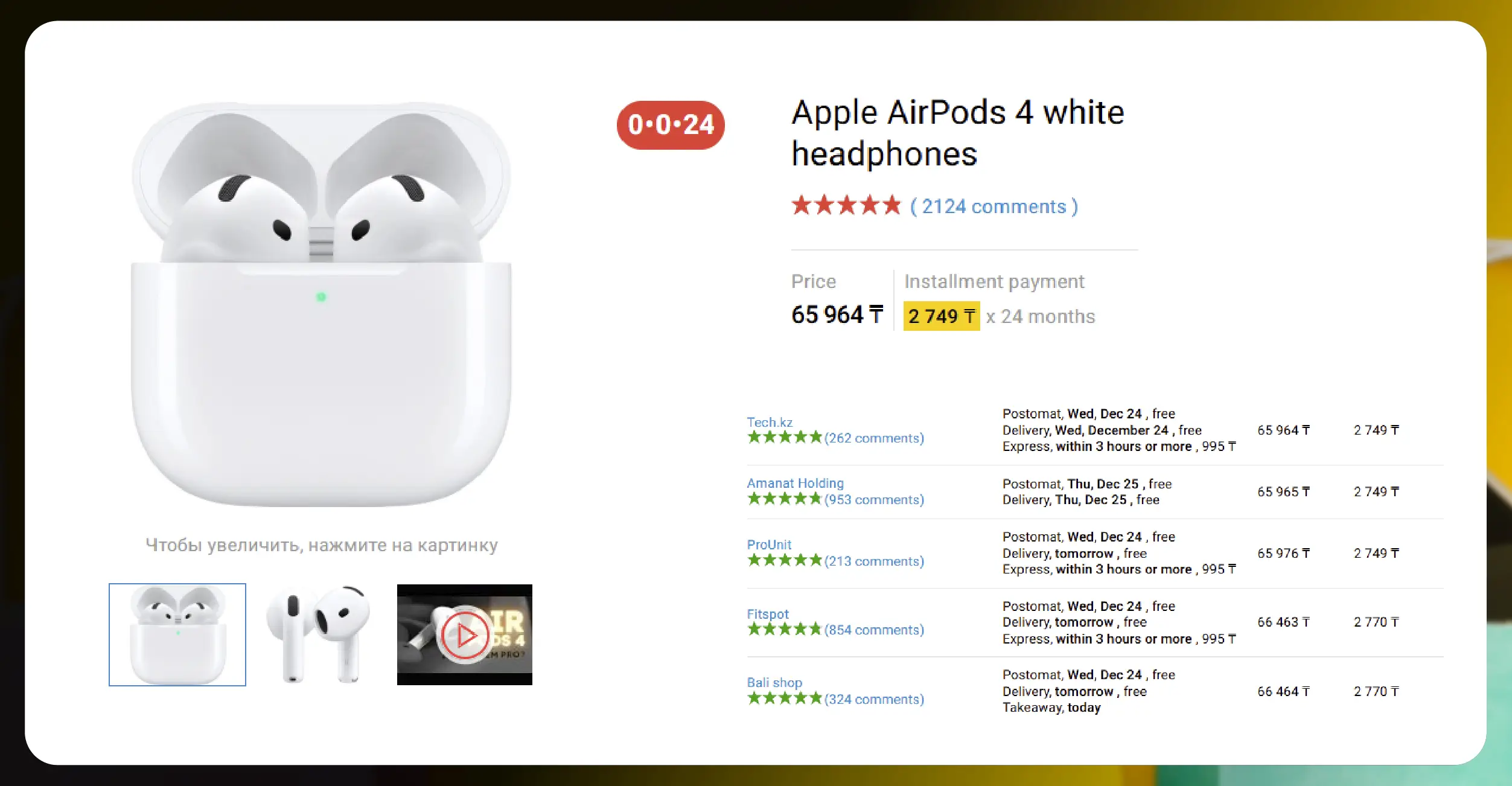Select the loose earbuds thumbnail
Image resolution: width=1512 pixels, height=786 pixels.
(321, 634)
